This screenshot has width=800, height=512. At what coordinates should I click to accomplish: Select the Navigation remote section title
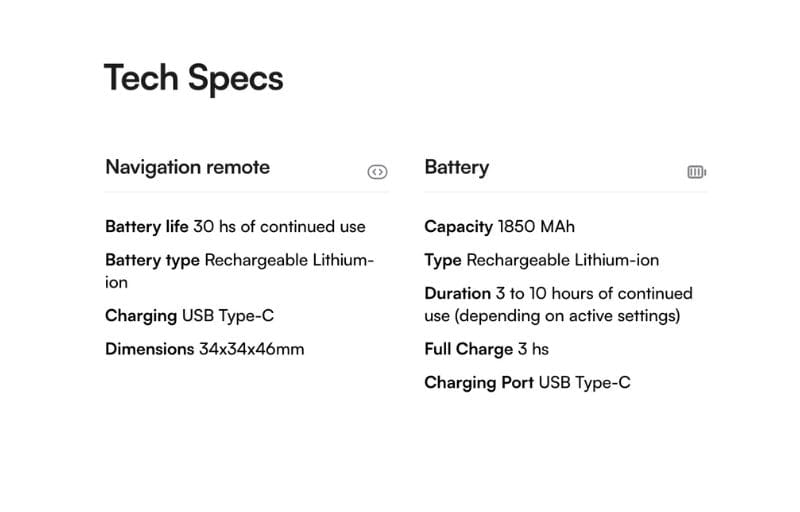pos(187,167)
